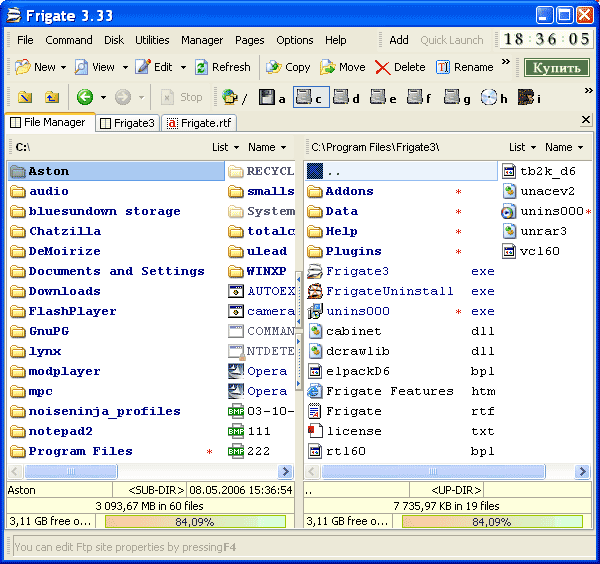Viewport: 600px width, 564px height.
Task: Open Edit button dropdown arrow
Action: 183,68
